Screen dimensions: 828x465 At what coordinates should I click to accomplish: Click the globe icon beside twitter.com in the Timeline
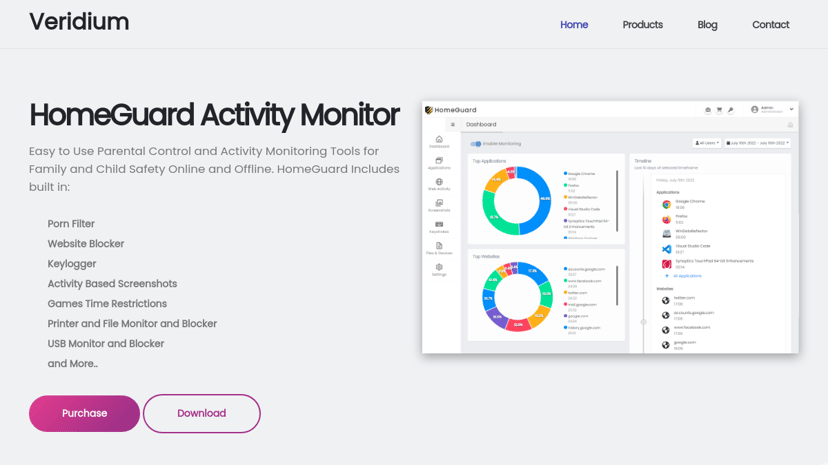click(x=666, y=300)
